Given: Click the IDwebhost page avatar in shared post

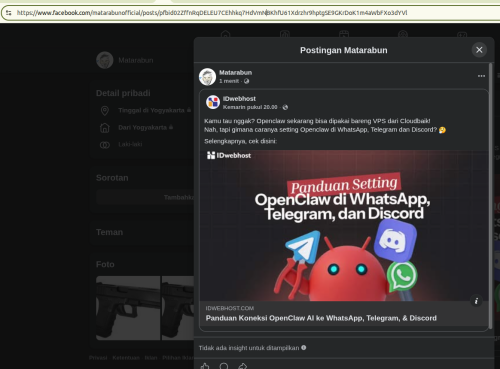Looking at the screenshot, I should coord(213,102).
